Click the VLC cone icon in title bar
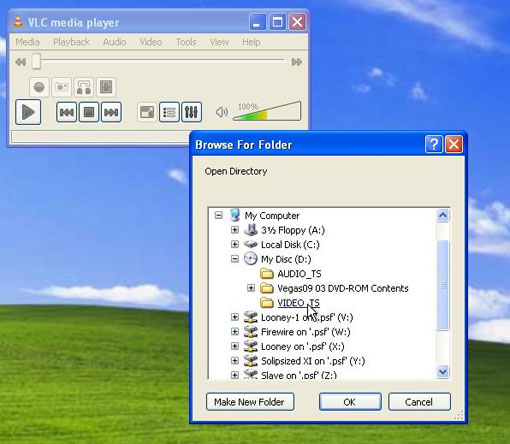Screen dimensions: 510x444 (x=18, y=22)
